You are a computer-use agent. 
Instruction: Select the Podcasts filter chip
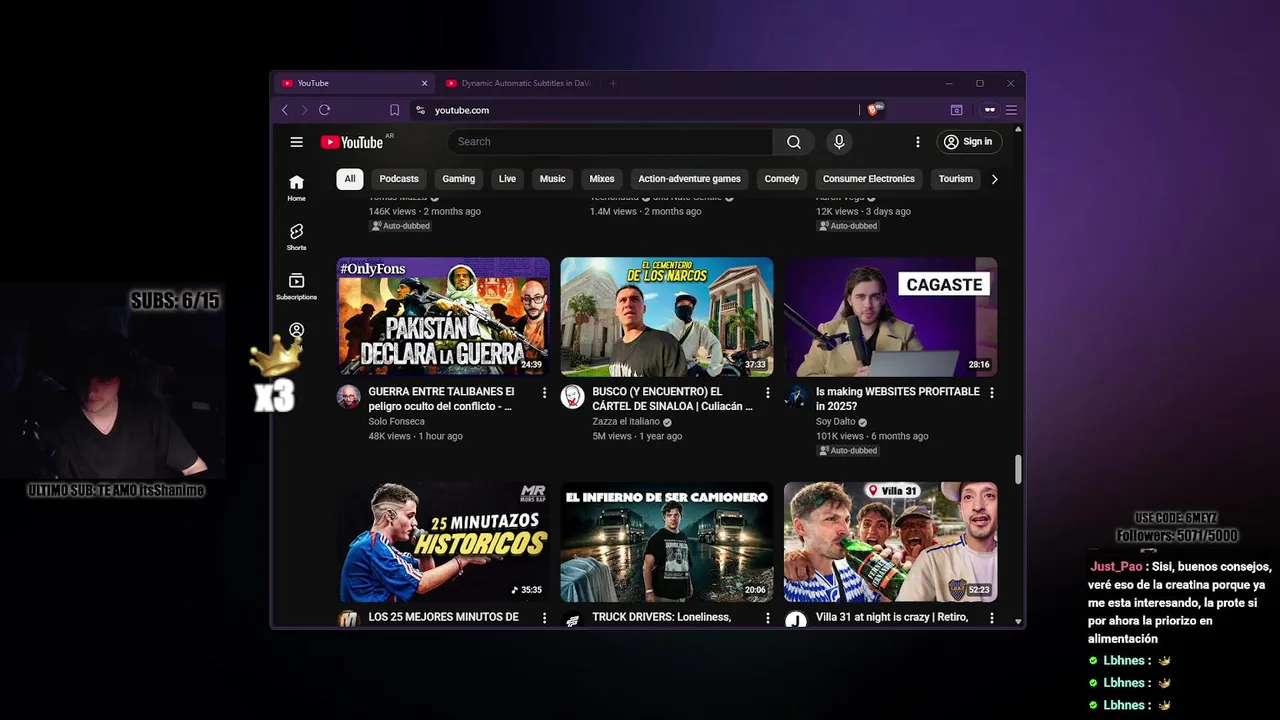tap(399, 179)
